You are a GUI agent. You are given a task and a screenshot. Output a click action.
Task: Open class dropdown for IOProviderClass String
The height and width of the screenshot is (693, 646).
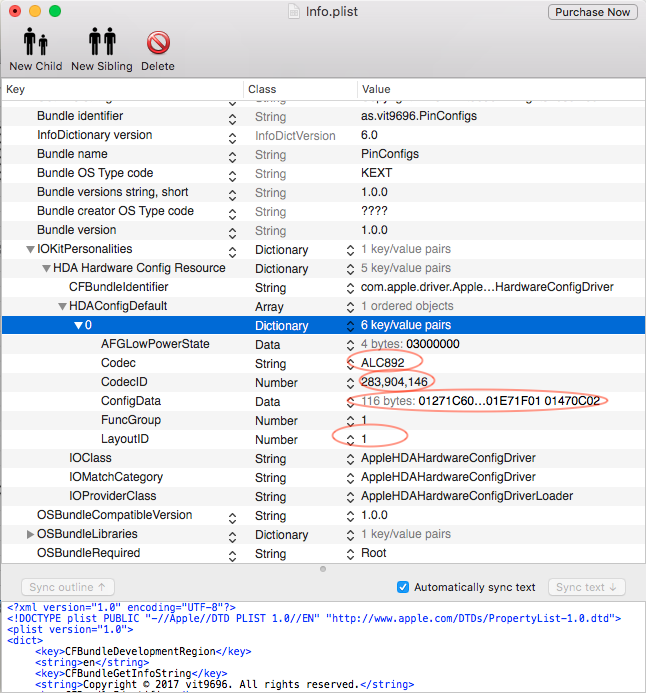pyautogui.click(x=350, y=497)
